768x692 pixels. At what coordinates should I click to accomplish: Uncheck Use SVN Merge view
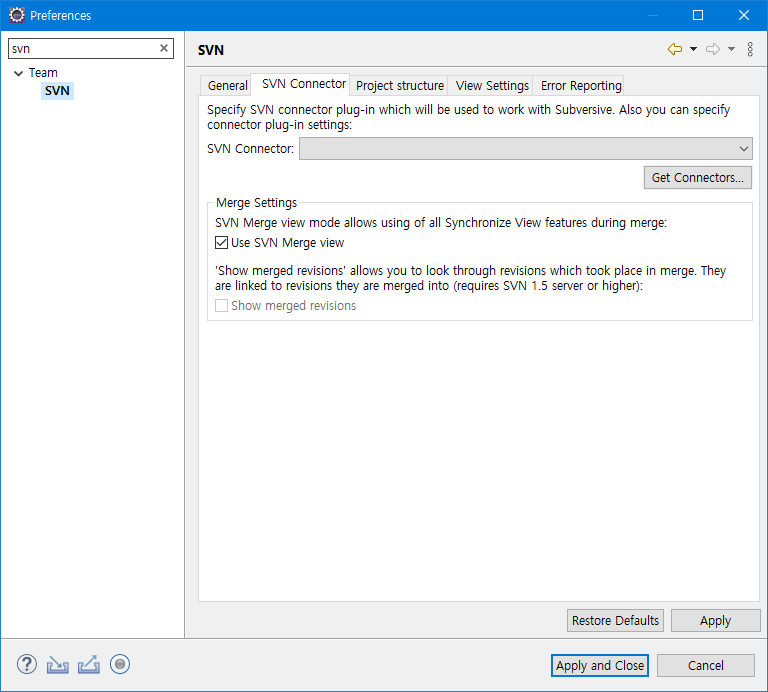221,242
